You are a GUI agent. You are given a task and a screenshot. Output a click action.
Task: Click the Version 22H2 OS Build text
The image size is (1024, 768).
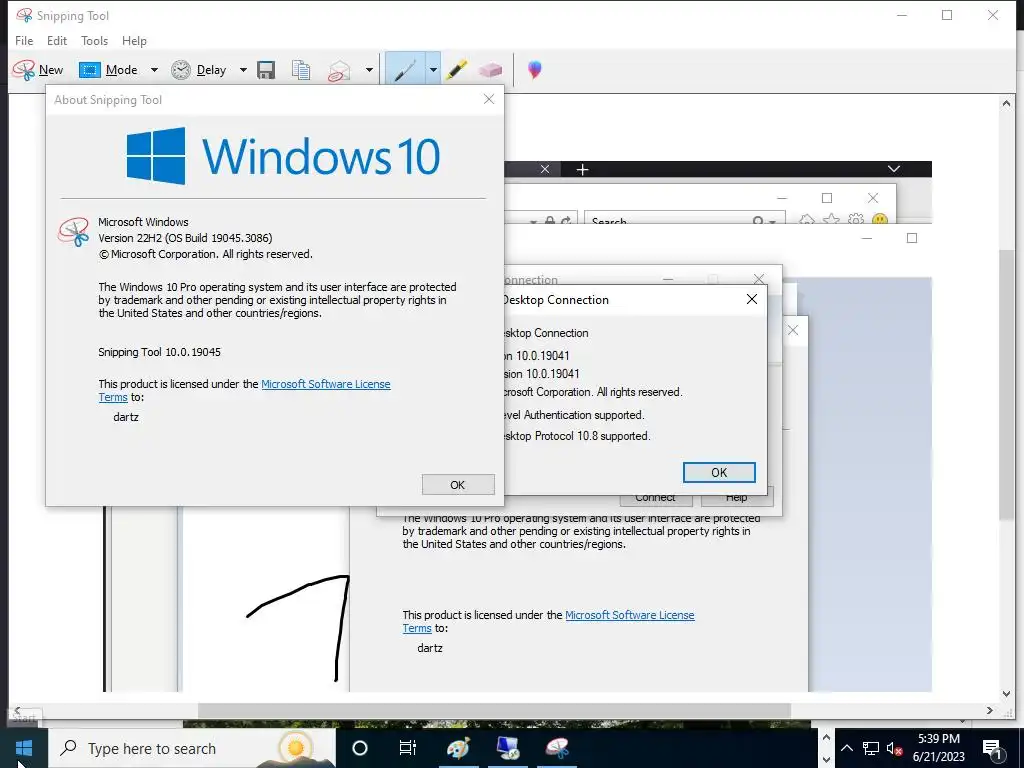pos(185,238)
